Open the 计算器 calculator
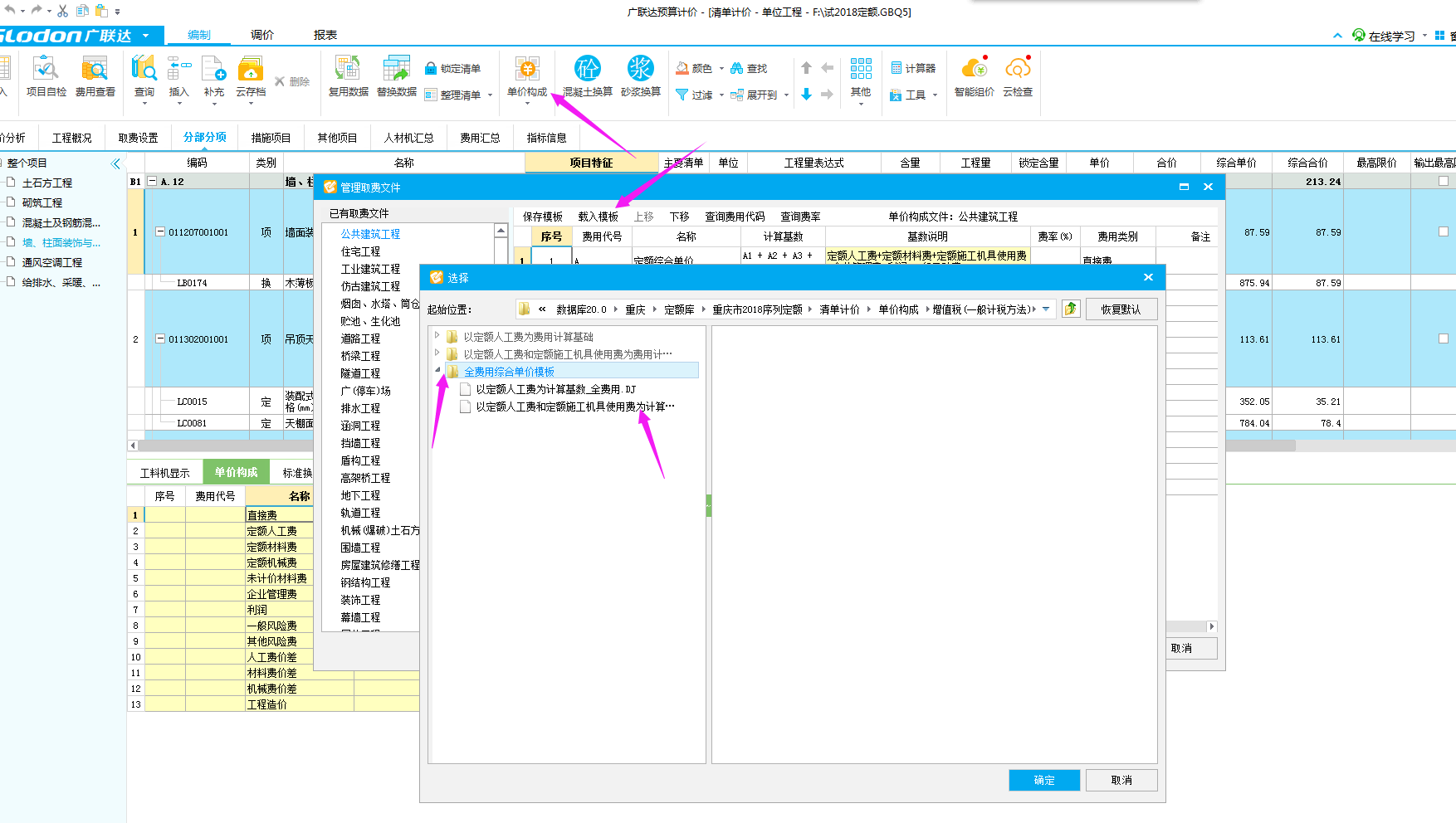This screenshot has width=1456, height=823. (913, 68)
